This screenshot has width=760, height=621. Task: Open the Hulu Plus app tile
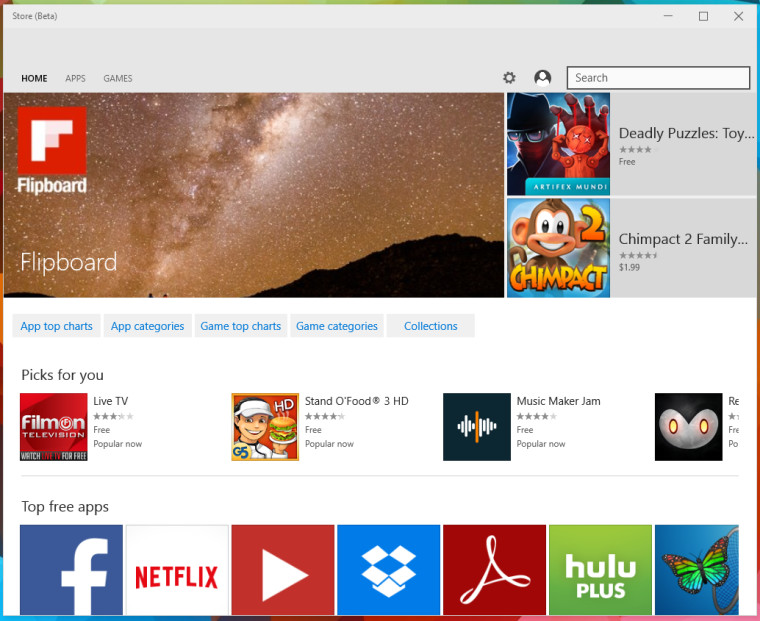click(601, 570)
